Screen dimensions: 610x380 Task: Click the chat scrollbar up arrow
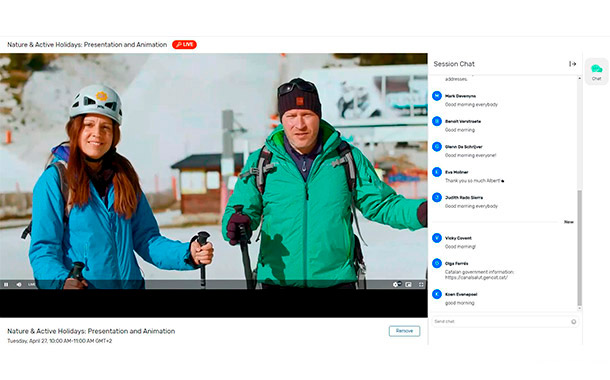(x=579, y=78)
